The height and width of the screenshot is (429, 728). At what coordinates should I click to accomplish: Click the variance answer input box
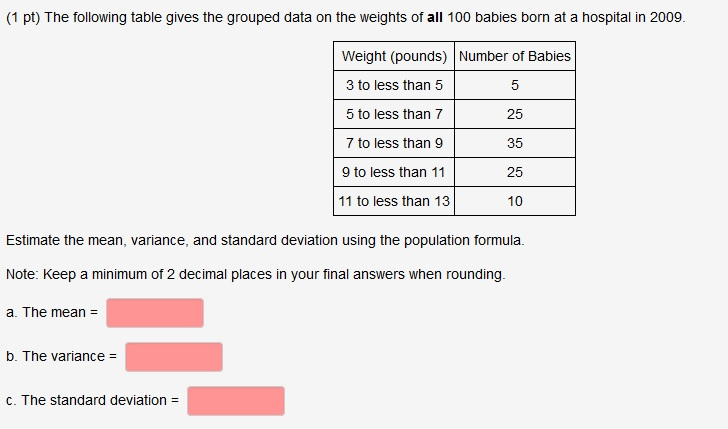tap(174, 357)
